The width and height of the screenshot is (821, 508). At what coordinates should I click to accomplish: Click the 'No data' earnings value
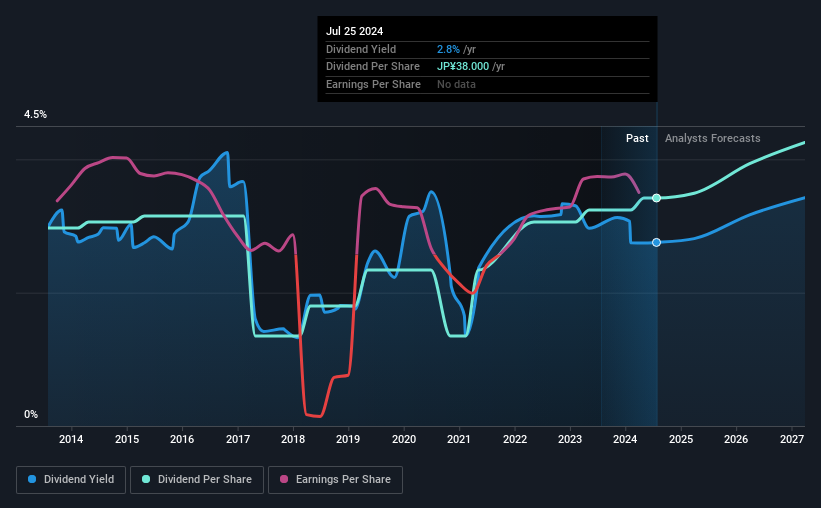[456, 84]
